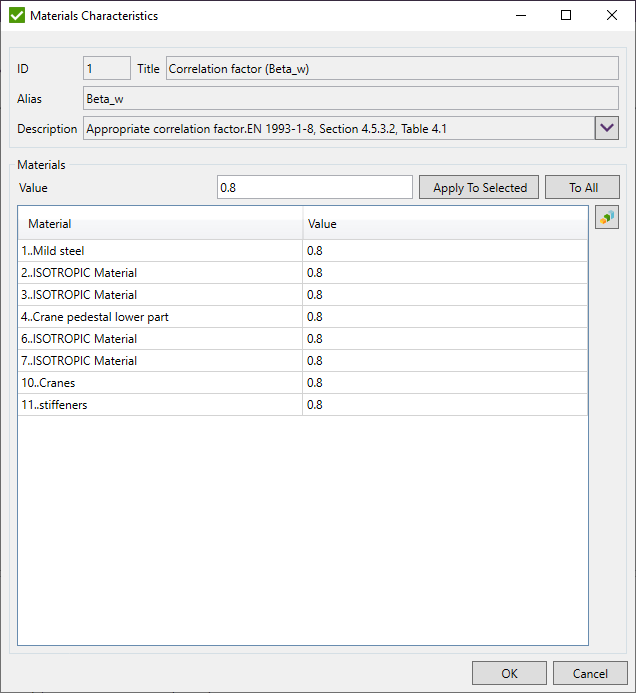Click the colored blocks materials icon button
The height and width of the screenshot is (693, 636).
606,218
